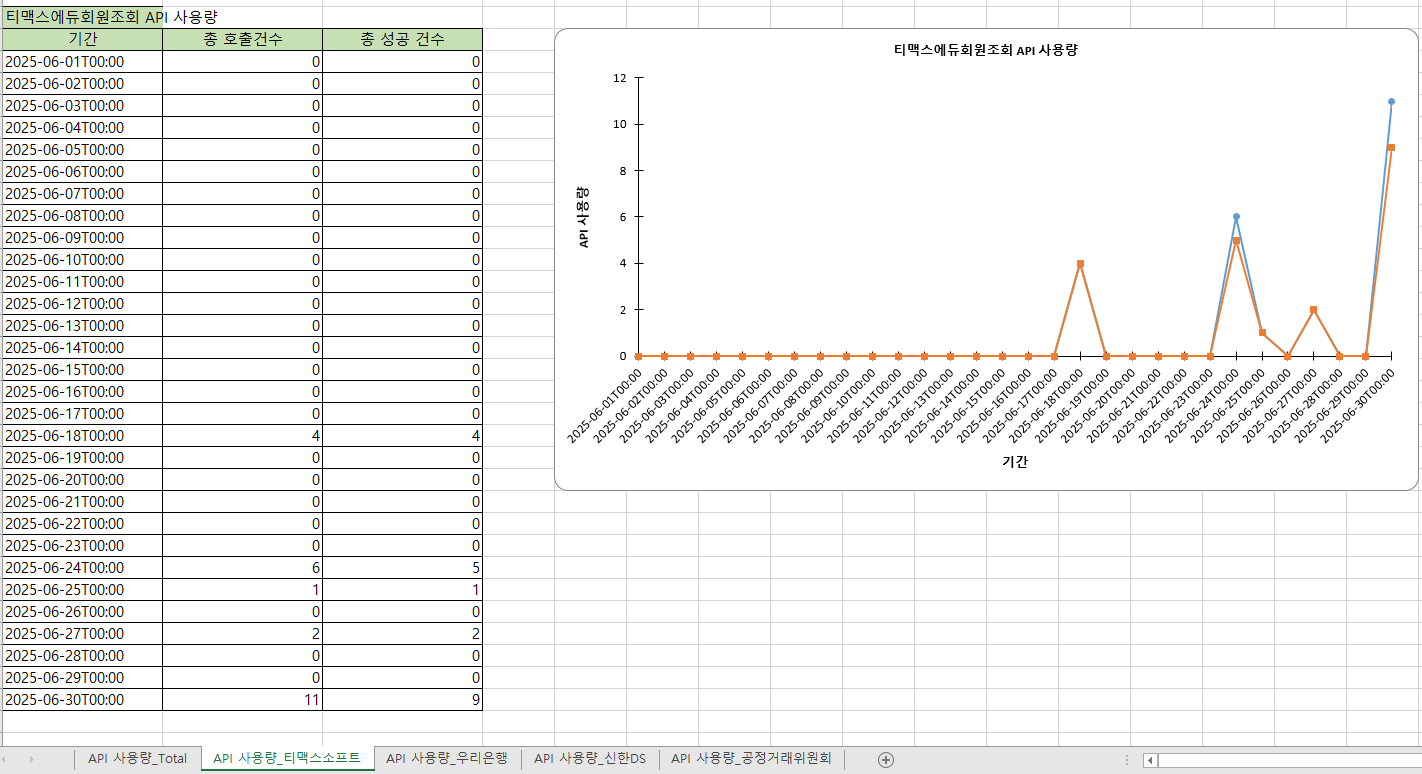Screen dimensions: 1422x774
Task: Select call count 6 on 06-24 row
Action: 242,567
